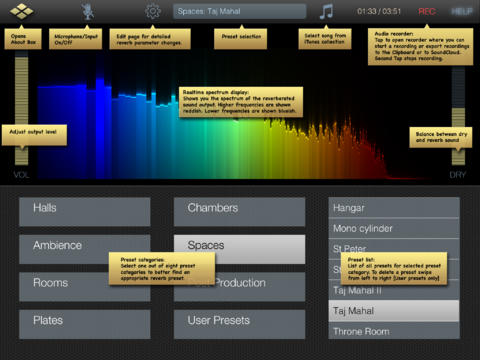This screenshot has height=360, width=480.
Task: Toggle the microphone input icon
Action: point(88,11)
